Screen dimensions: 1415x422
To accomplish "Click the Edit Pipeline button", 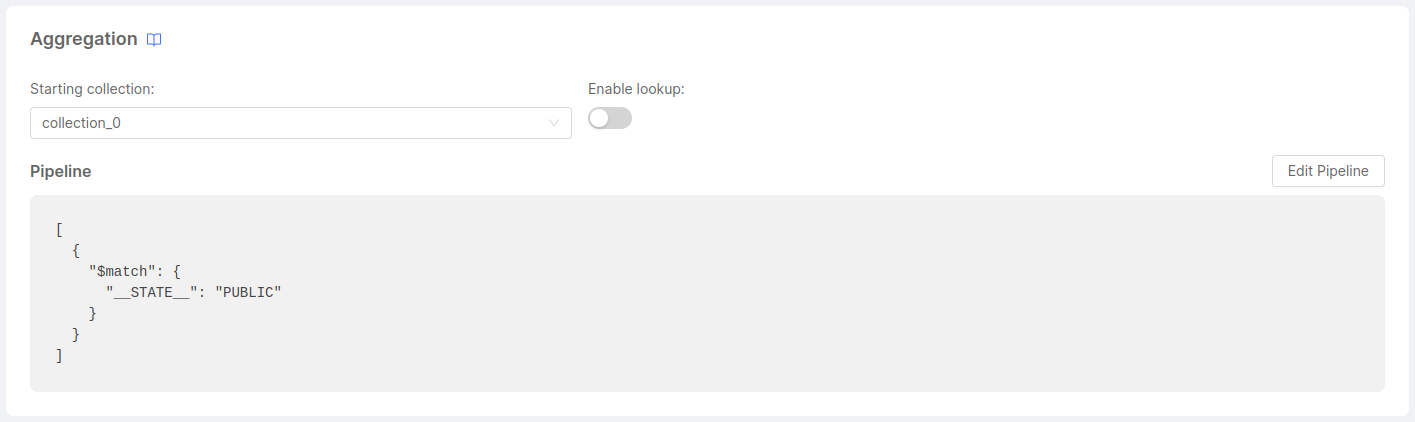I will pyautogui.click(x=1327, y=171).
